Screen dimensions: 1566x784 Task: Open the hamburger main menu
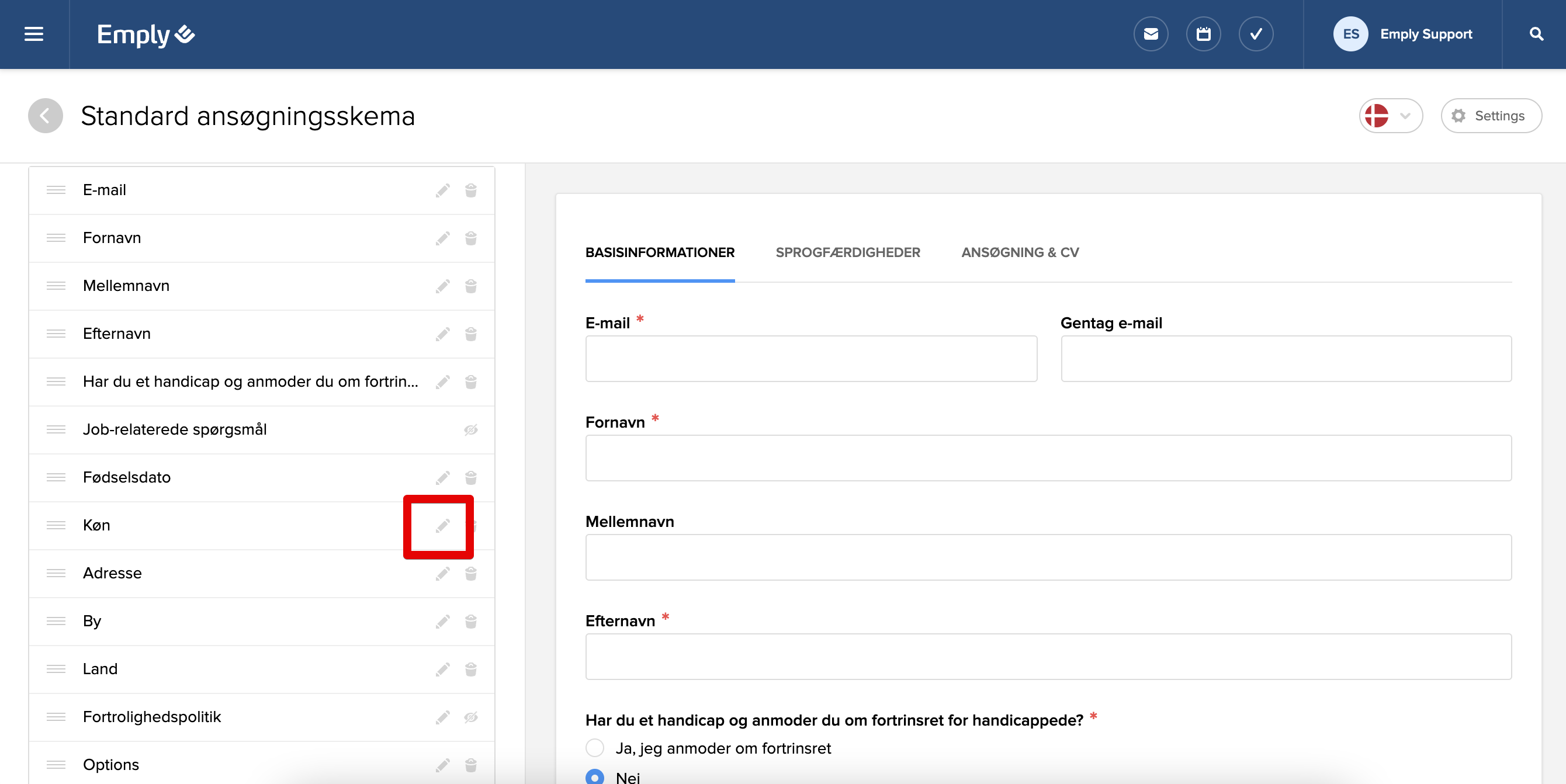(x=34, y=34)
